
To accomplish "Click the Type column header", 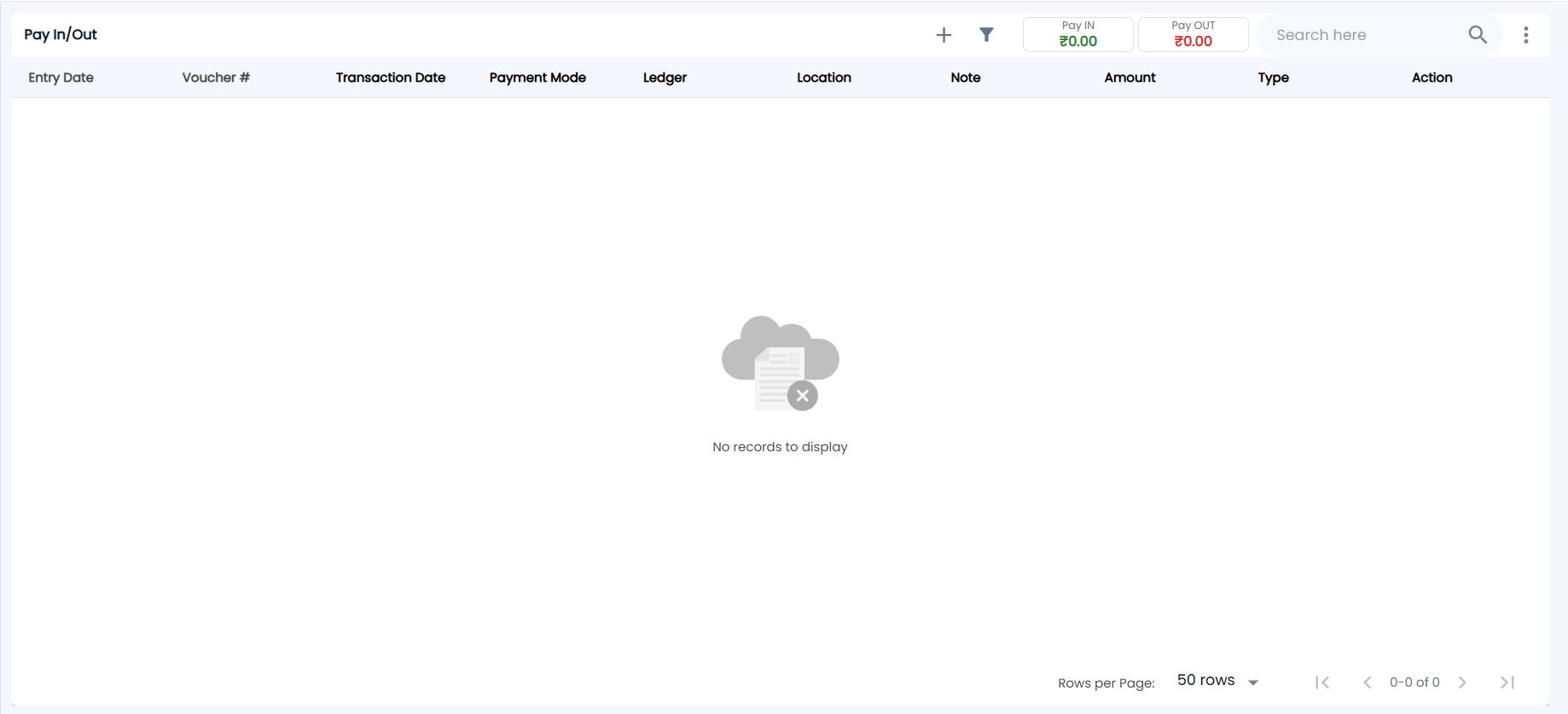I will pos(1274,78).
